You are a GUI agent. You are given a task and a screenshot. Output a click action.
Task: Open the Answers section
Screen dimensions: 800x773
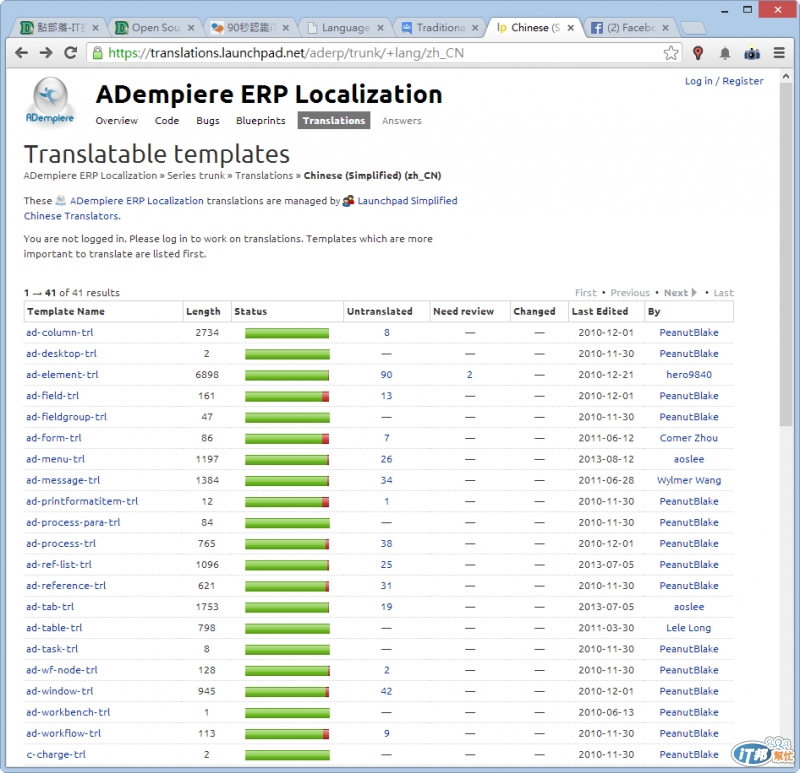coord(402,120)
